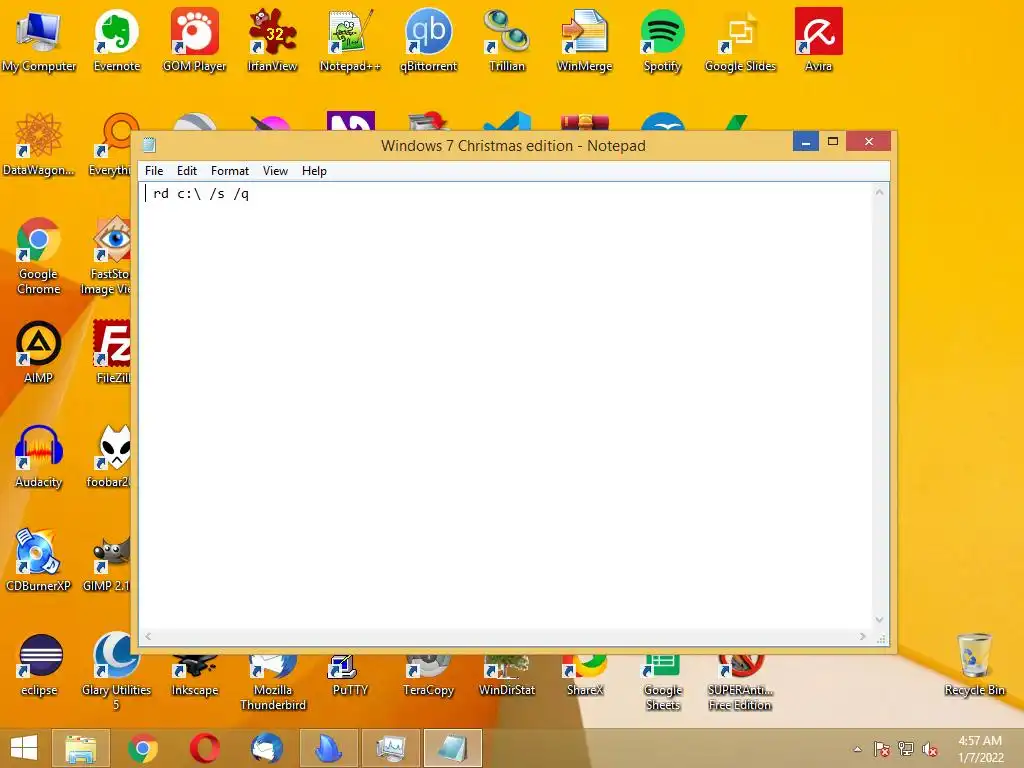Click the qBittorrent desktop icon
Viewport: 1024px width, 768px height.
[428, 40]
